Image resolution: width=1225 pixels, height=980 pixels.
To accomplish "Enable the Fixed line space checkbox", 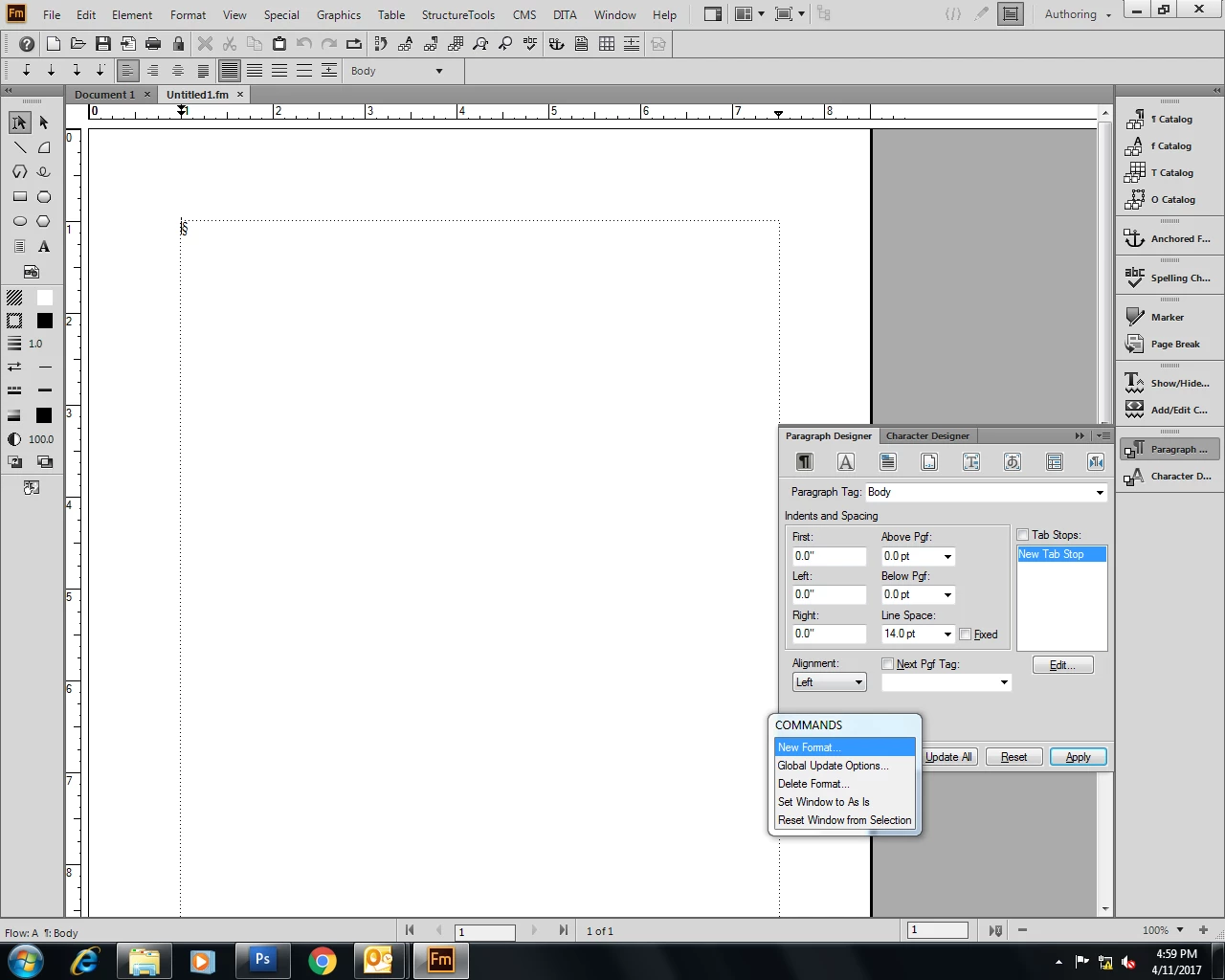I will [966, 635].
